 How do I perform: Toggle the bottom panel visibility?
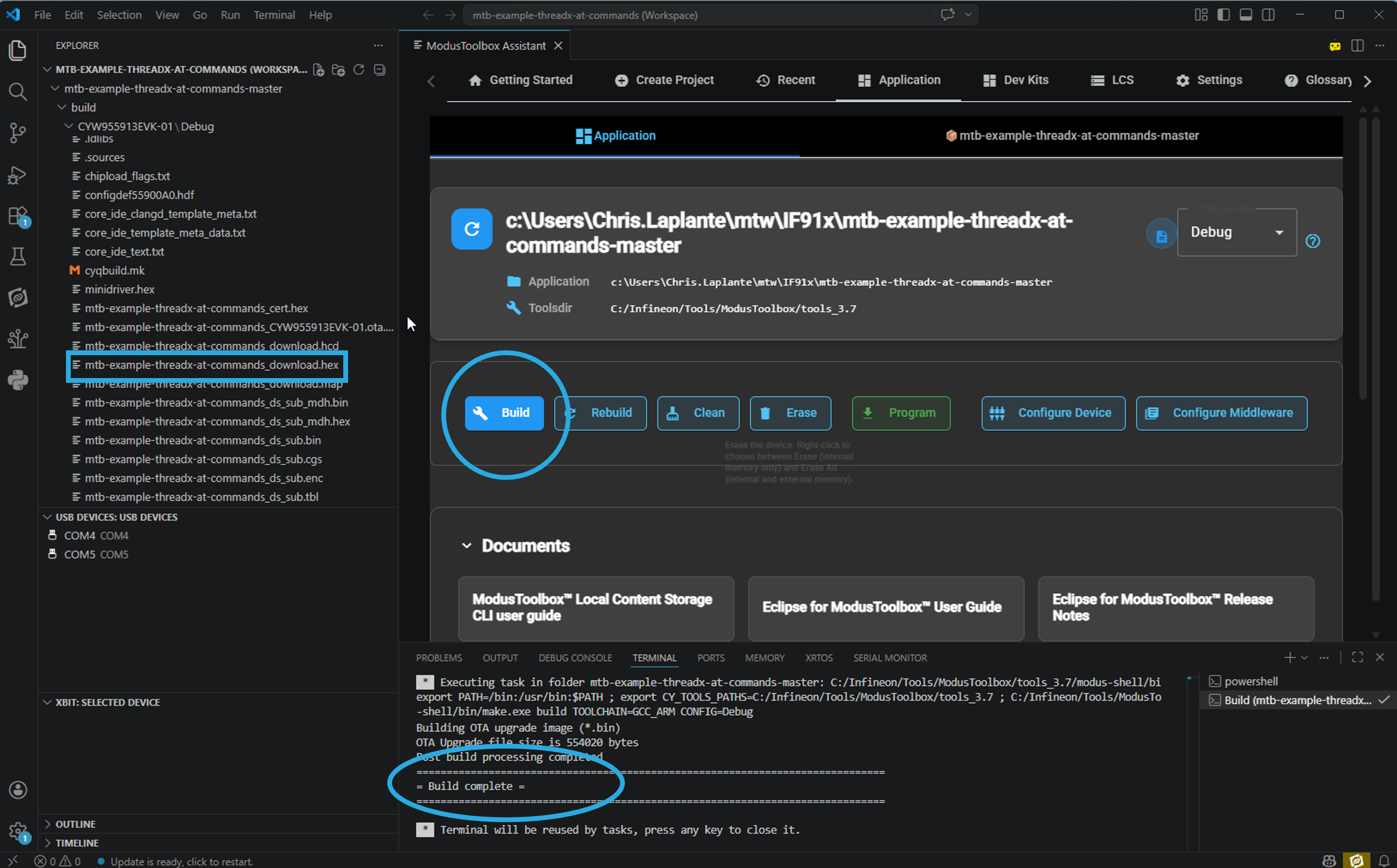click(x=1246, y=15)
